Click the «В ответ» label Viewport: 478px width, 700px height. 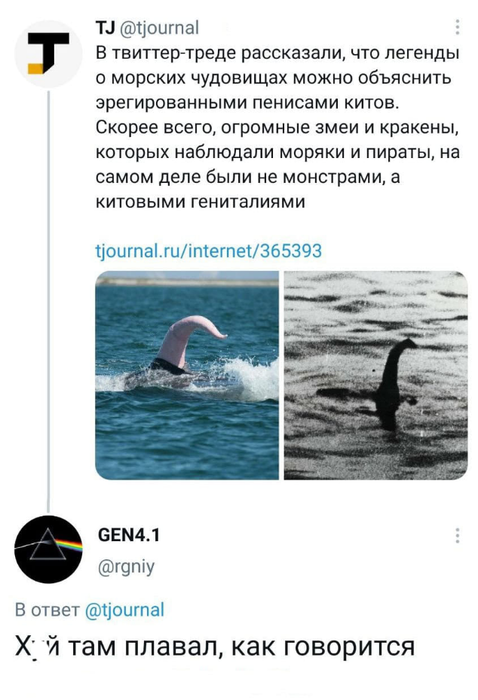pos(47,609)
